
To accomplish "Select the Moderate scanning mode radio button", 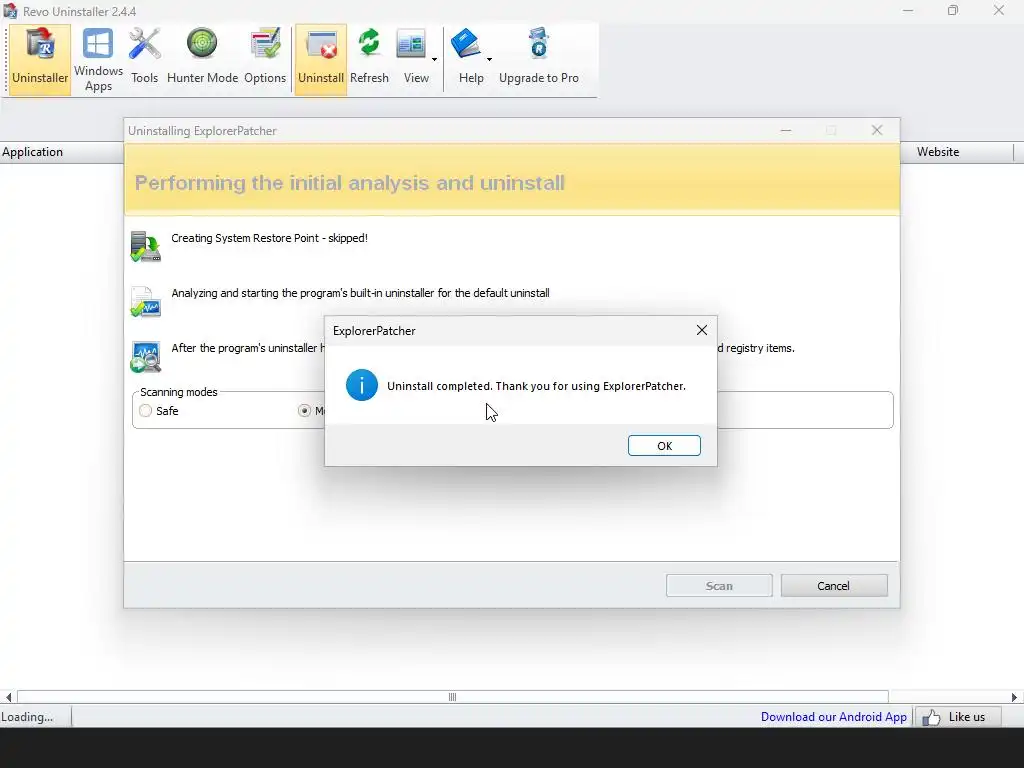I will pyautogui.click(x=304, y=411).
